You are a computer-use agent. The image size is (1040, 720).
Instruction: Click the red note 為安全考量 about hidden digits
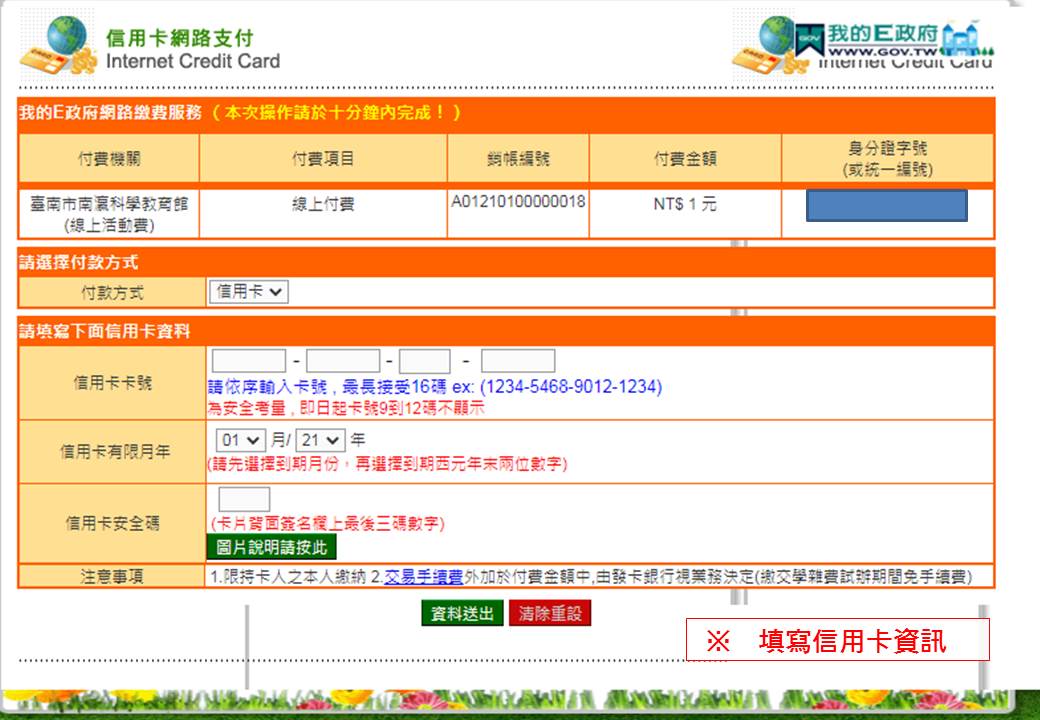point(346,408)
